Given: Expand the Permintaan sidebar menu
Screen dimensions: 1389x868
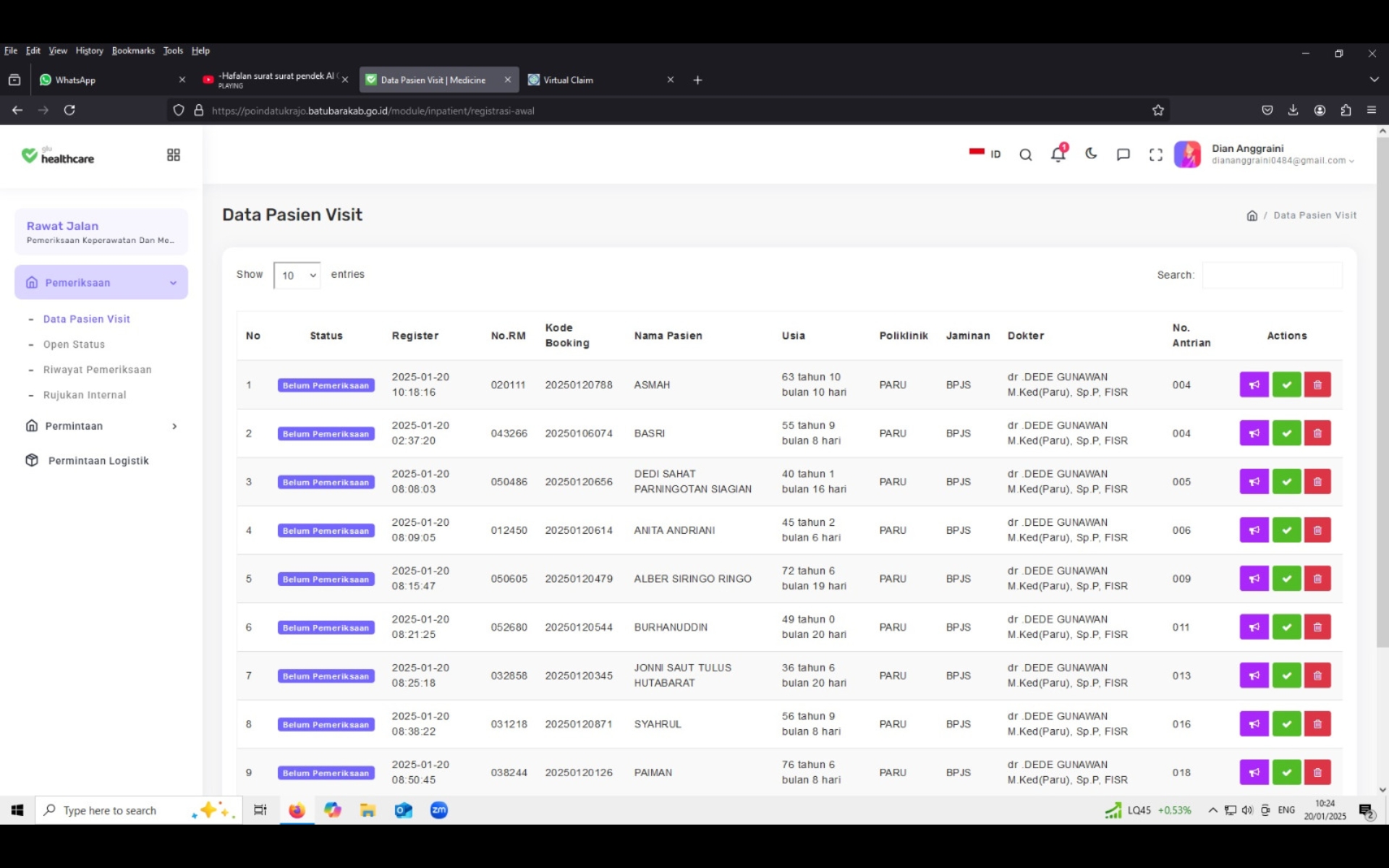Looking at the screenshot, I should point(101,426).
